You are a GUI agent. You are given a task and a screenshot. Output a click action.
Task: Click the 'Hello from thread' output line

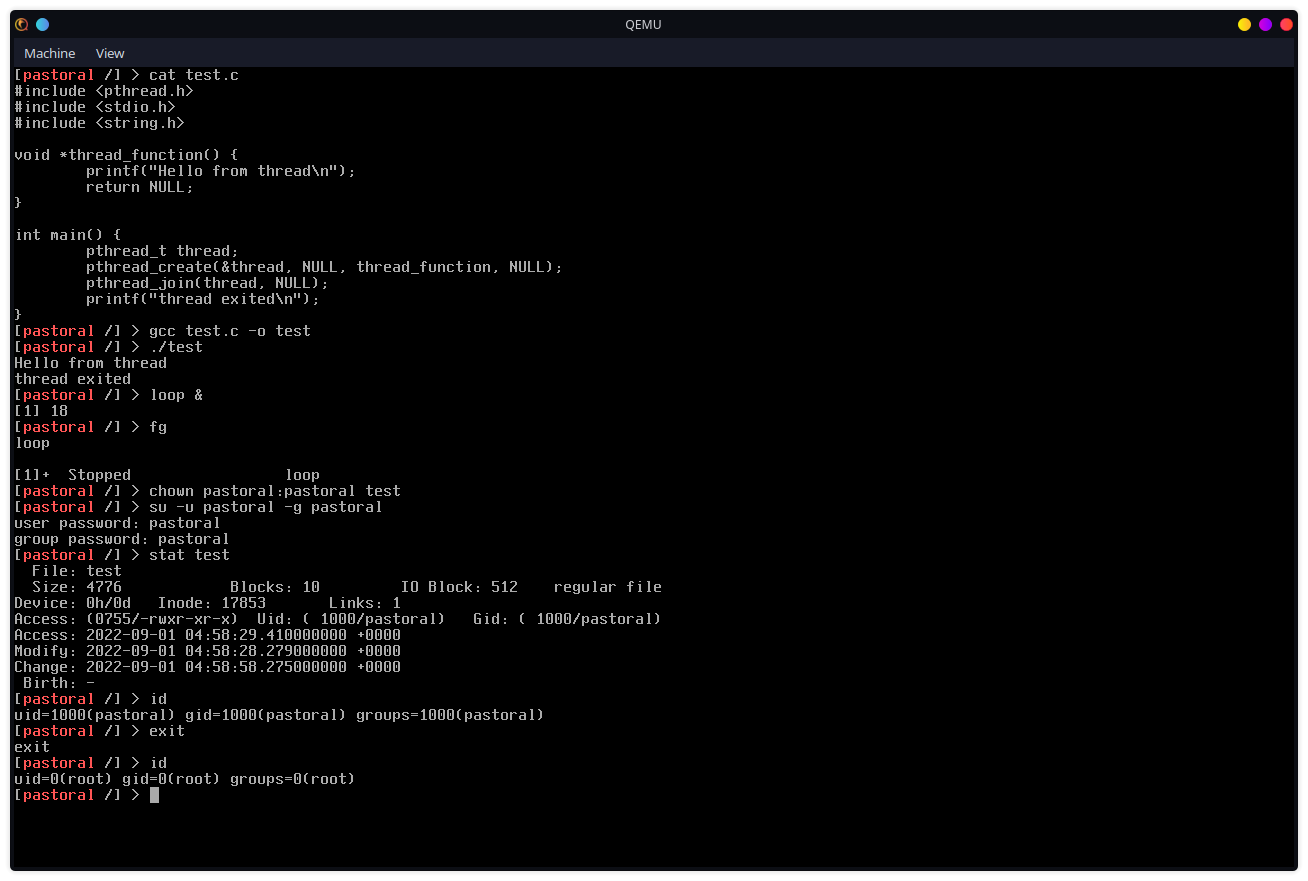pos(90,363)
